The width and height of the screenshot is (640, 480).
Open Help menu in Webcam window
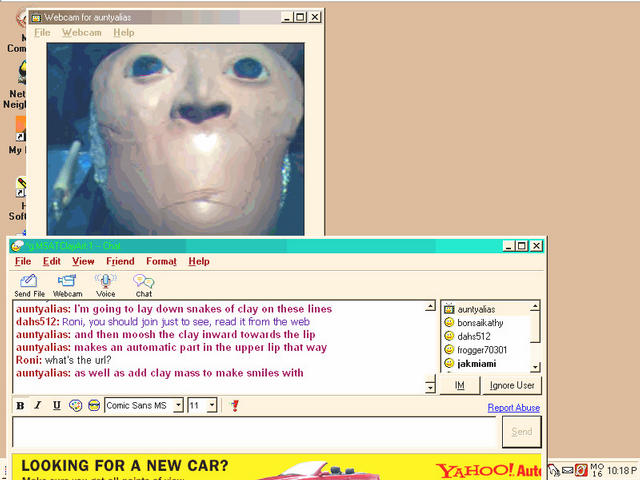point(124,32)
